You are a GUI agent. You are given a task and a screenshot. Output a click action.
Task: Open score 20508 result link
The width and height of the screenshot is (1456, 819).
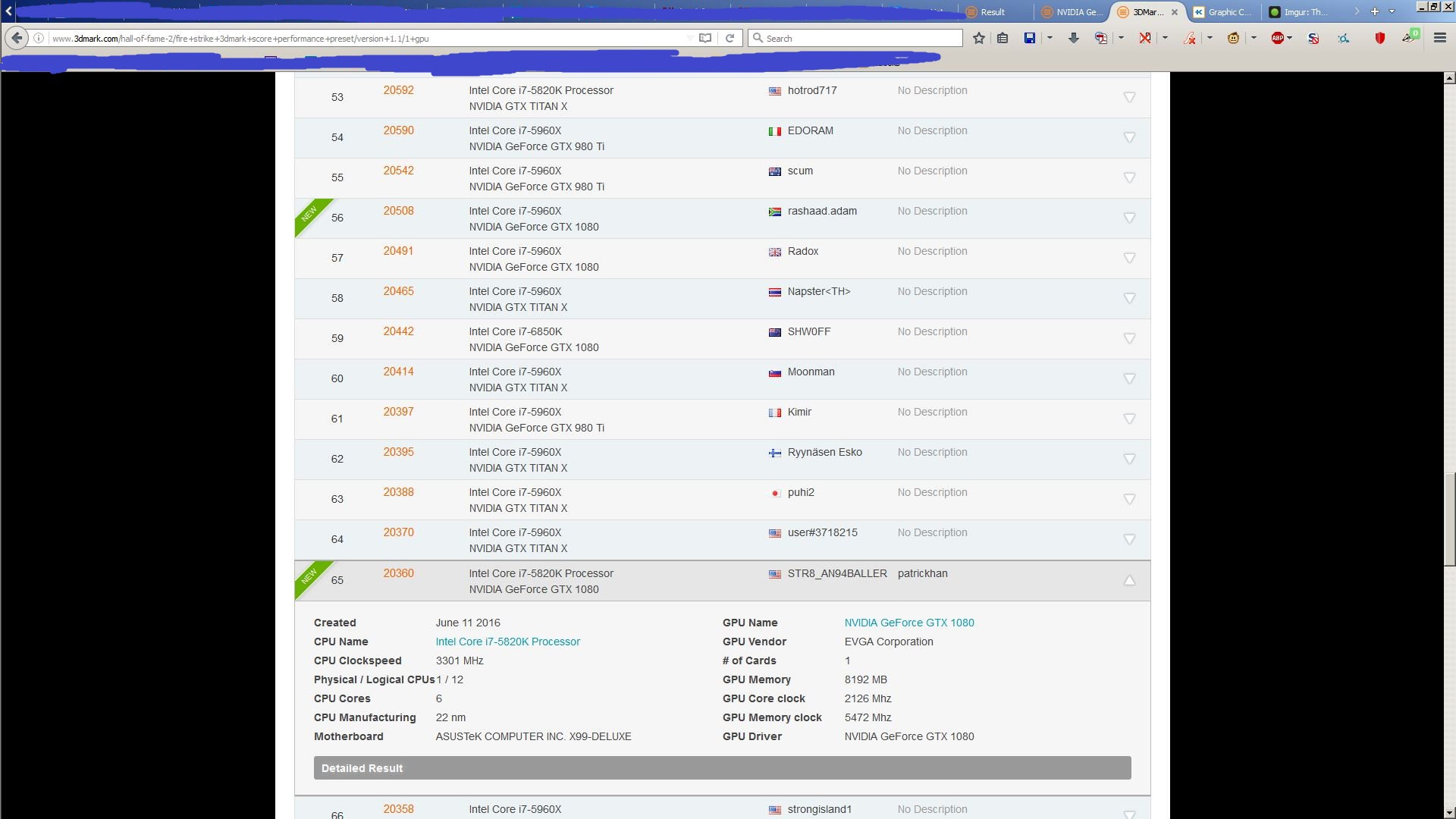398,211
